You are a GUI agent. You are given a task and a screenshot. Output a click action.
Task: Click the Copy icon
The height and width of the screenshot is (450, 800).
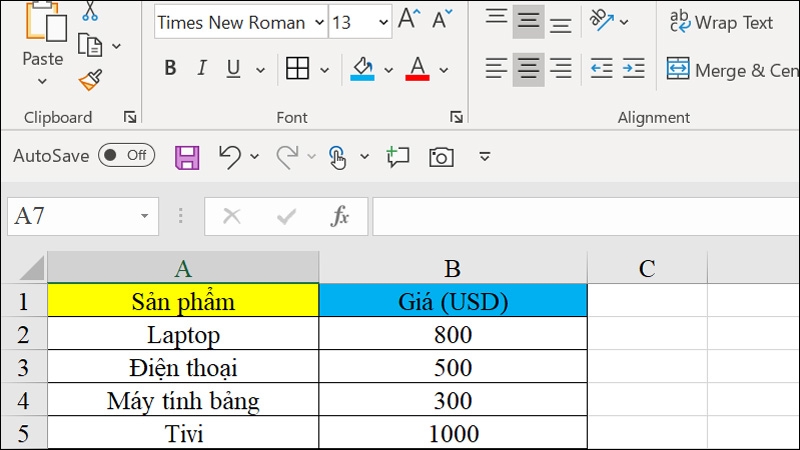pyautogui.click(x=90, y=45)
